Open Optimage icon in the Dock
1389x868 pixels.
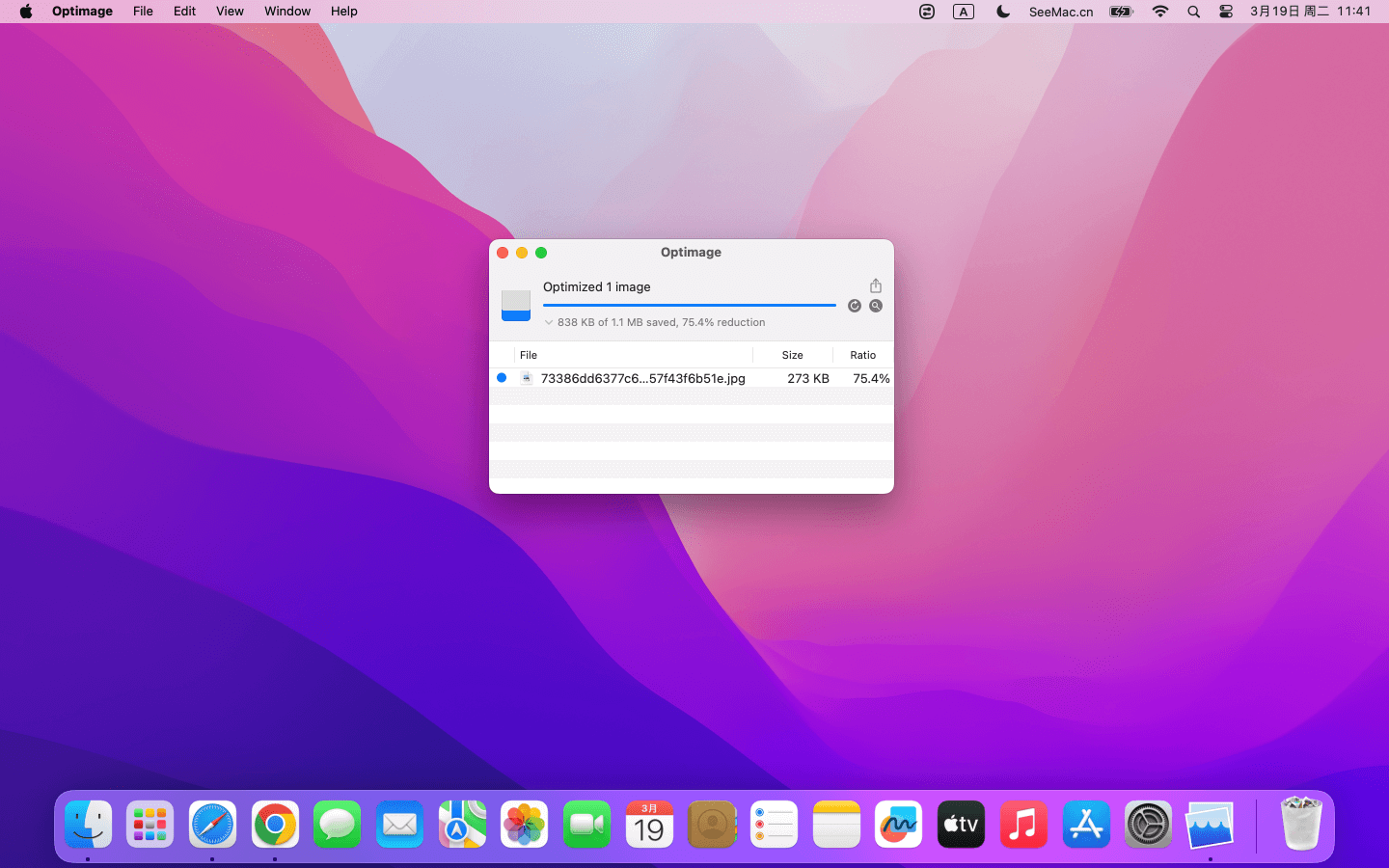click(x=1211, y=827)
